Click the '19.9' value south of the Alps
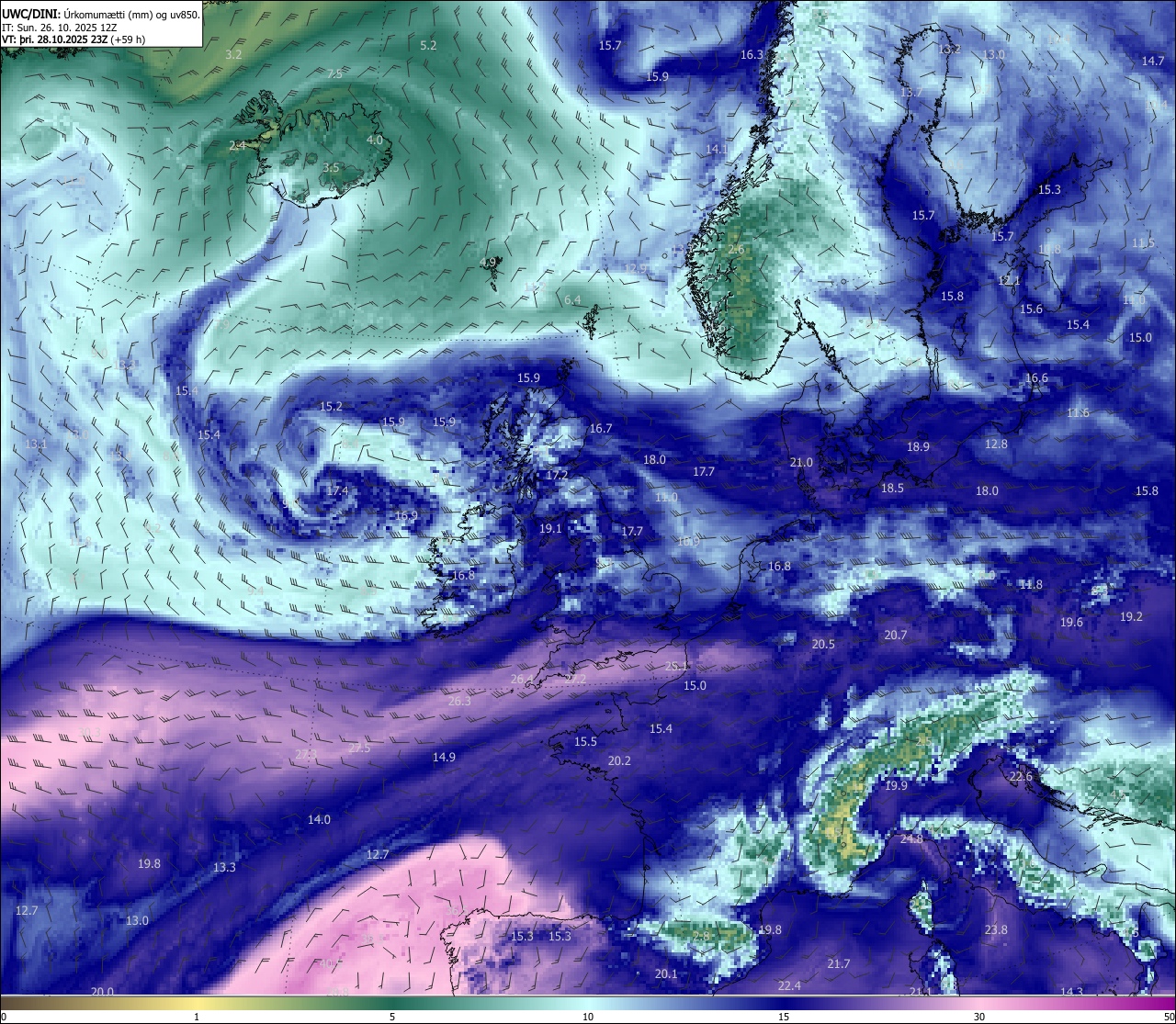This screenshot has width=1176, height=1024. [896, 786]
